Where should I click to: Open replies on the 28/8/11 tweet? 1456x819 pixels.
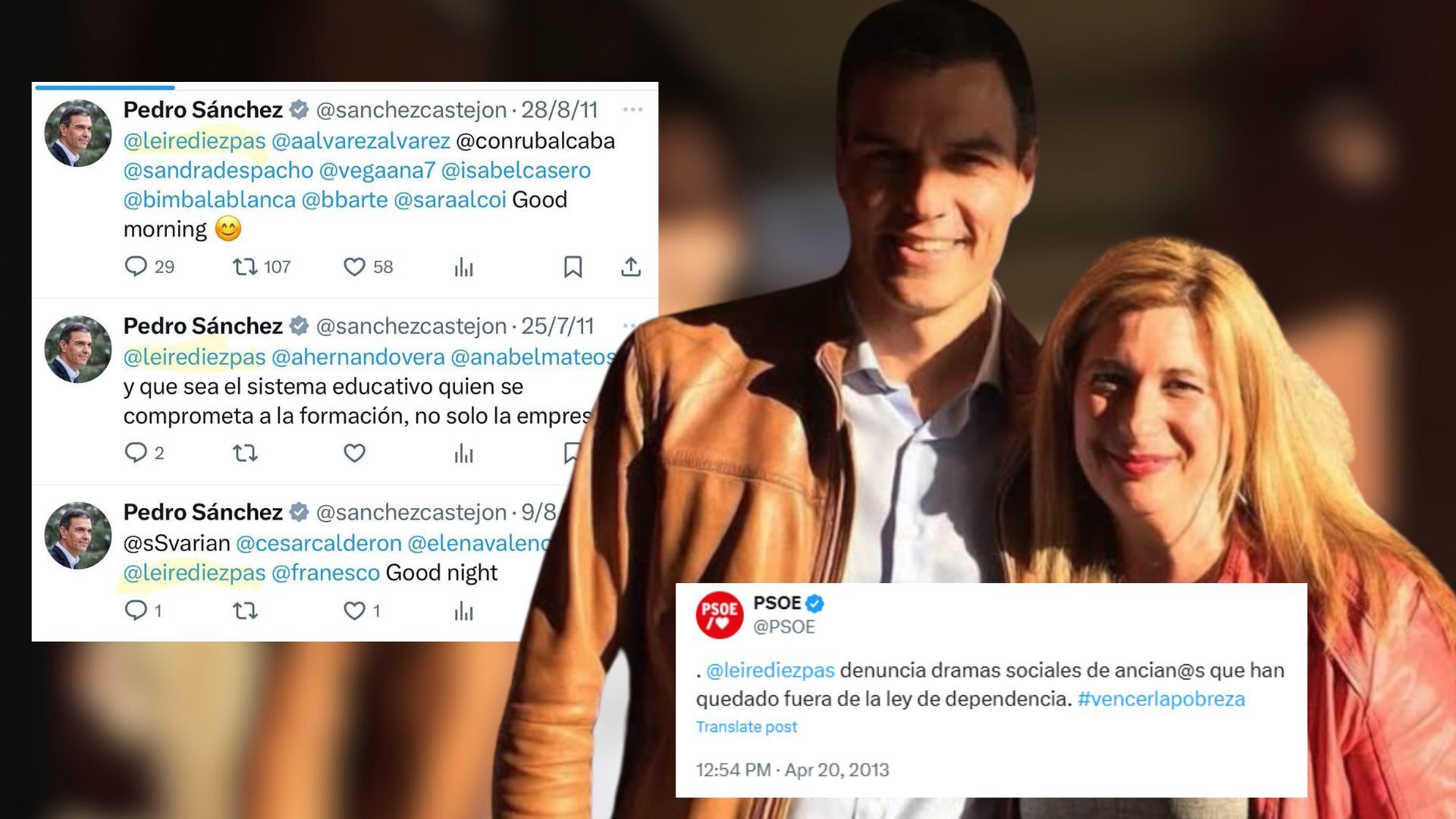(149, 267)
